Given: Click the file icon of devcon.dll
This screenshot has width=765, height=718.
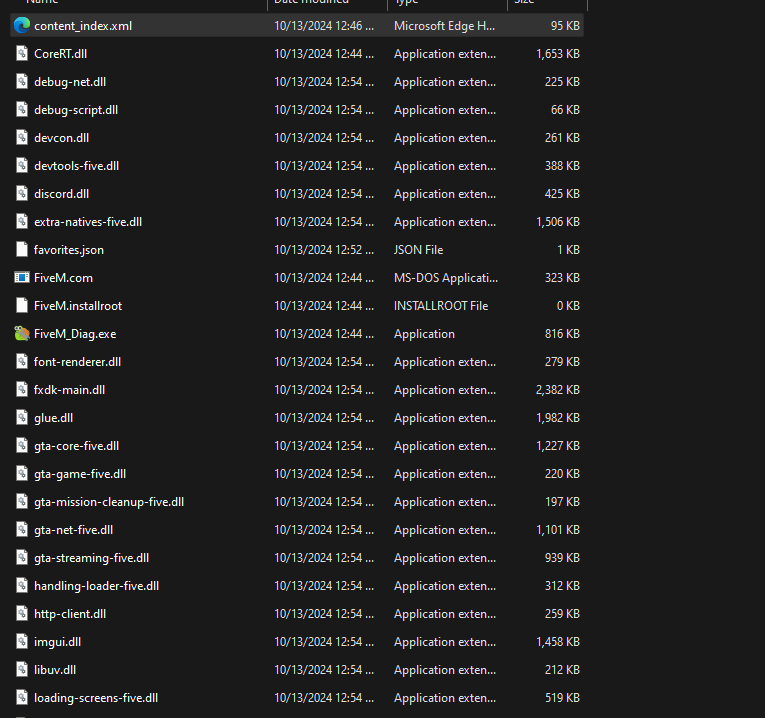Looking at the screenshot, I should [22, 138].
